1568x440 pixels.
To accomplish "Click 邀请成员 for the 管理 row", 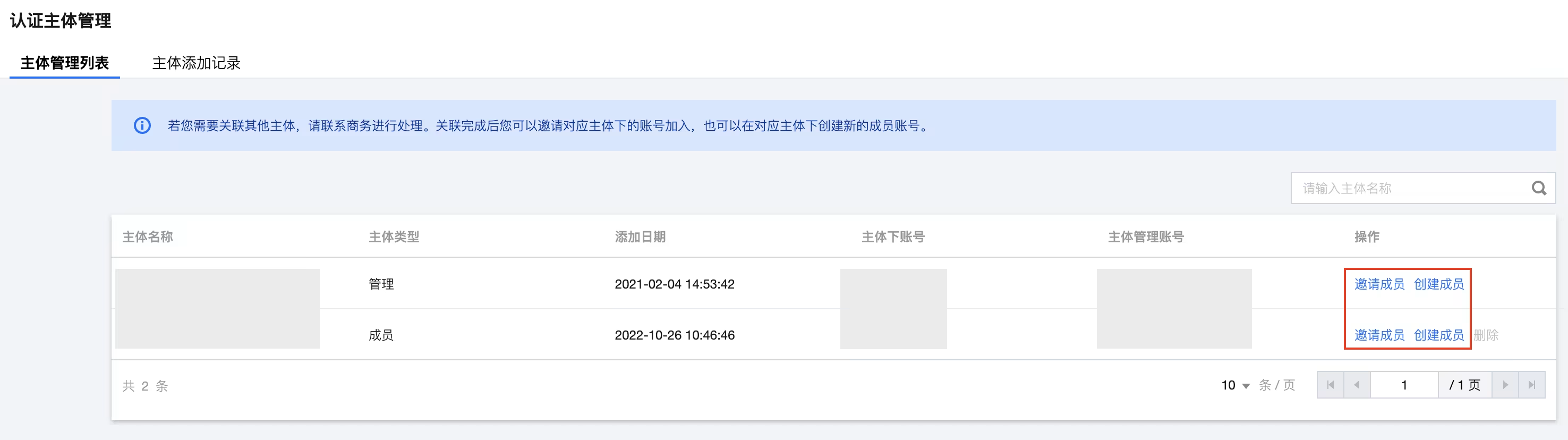I will point(1379,284).
